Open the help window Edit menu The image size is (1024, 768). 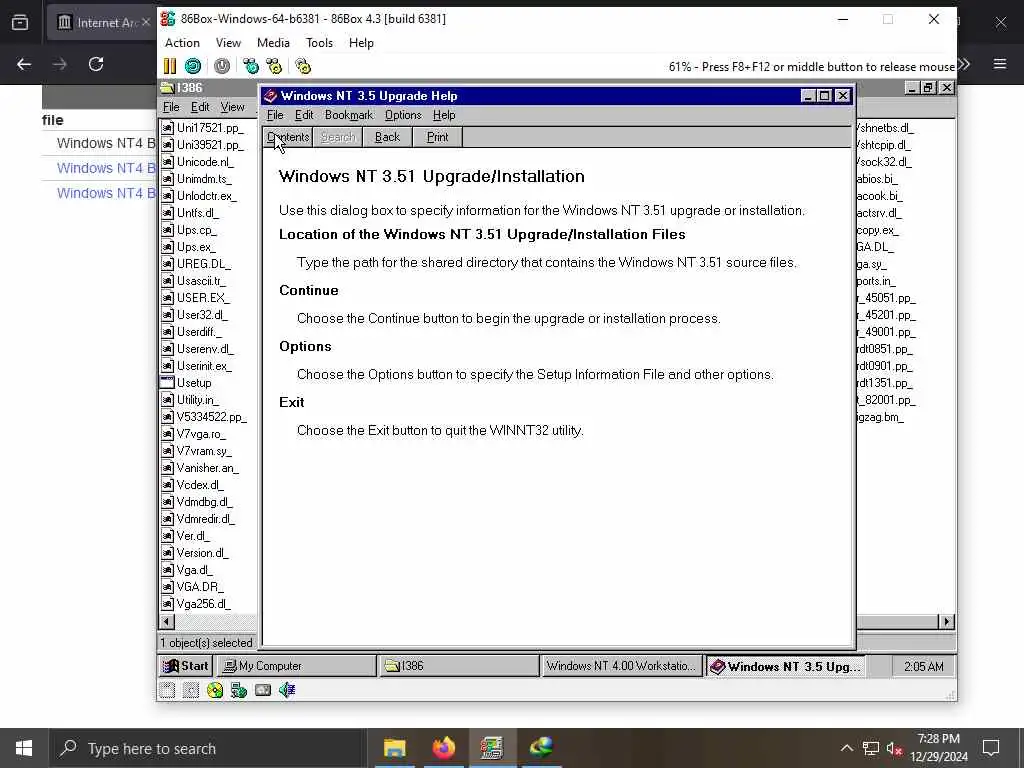tap(304, 115)
